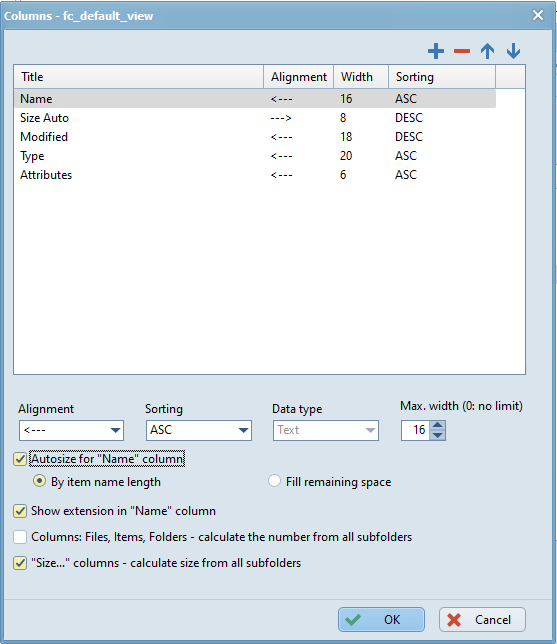The image size is (557, 644).
Task: Move column down with the down arrow
Action: point(513,51)
